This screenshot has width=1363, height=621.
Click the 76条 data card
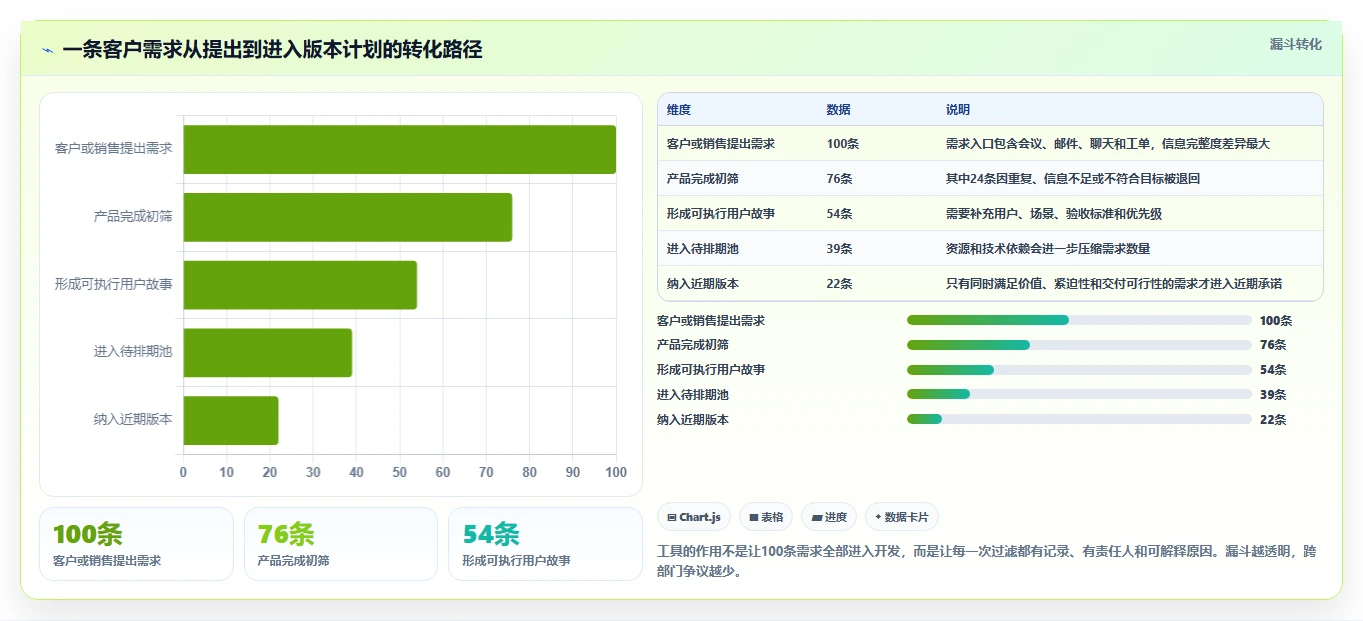point(341,544)
